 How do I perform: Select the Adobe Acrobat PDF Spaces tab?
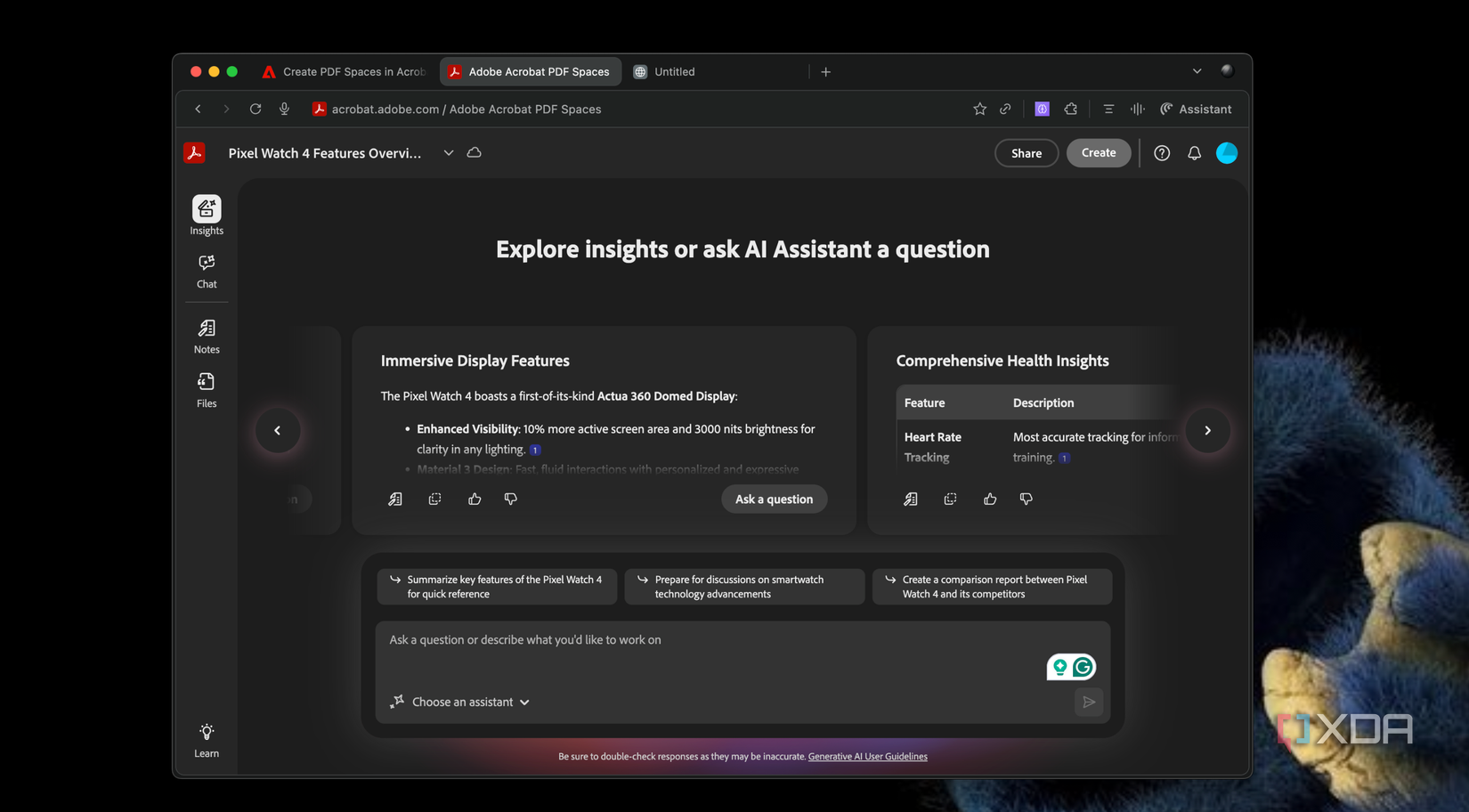point(531,71)
